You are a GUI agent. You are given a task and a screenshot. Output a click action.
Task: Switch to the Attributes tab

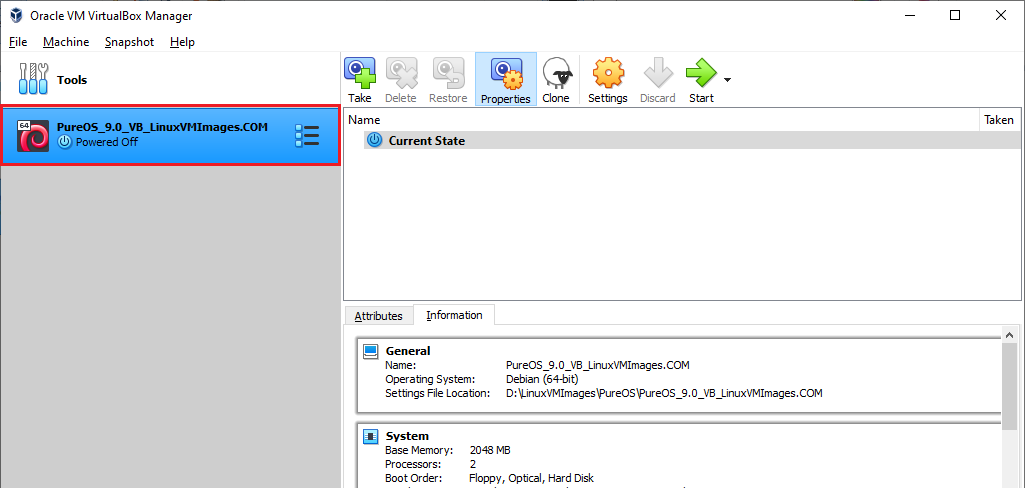point(378,316)
